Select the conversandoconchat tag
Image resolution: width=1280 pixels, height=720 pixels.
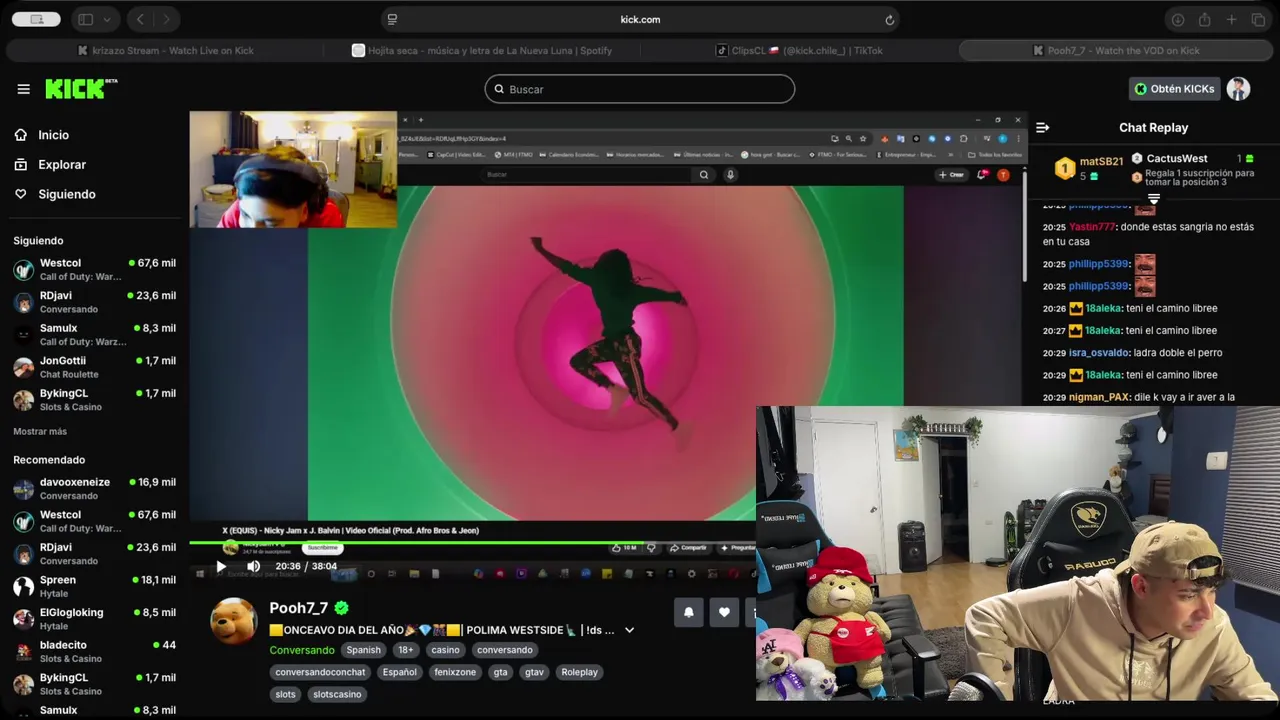(x=320, y=672)
